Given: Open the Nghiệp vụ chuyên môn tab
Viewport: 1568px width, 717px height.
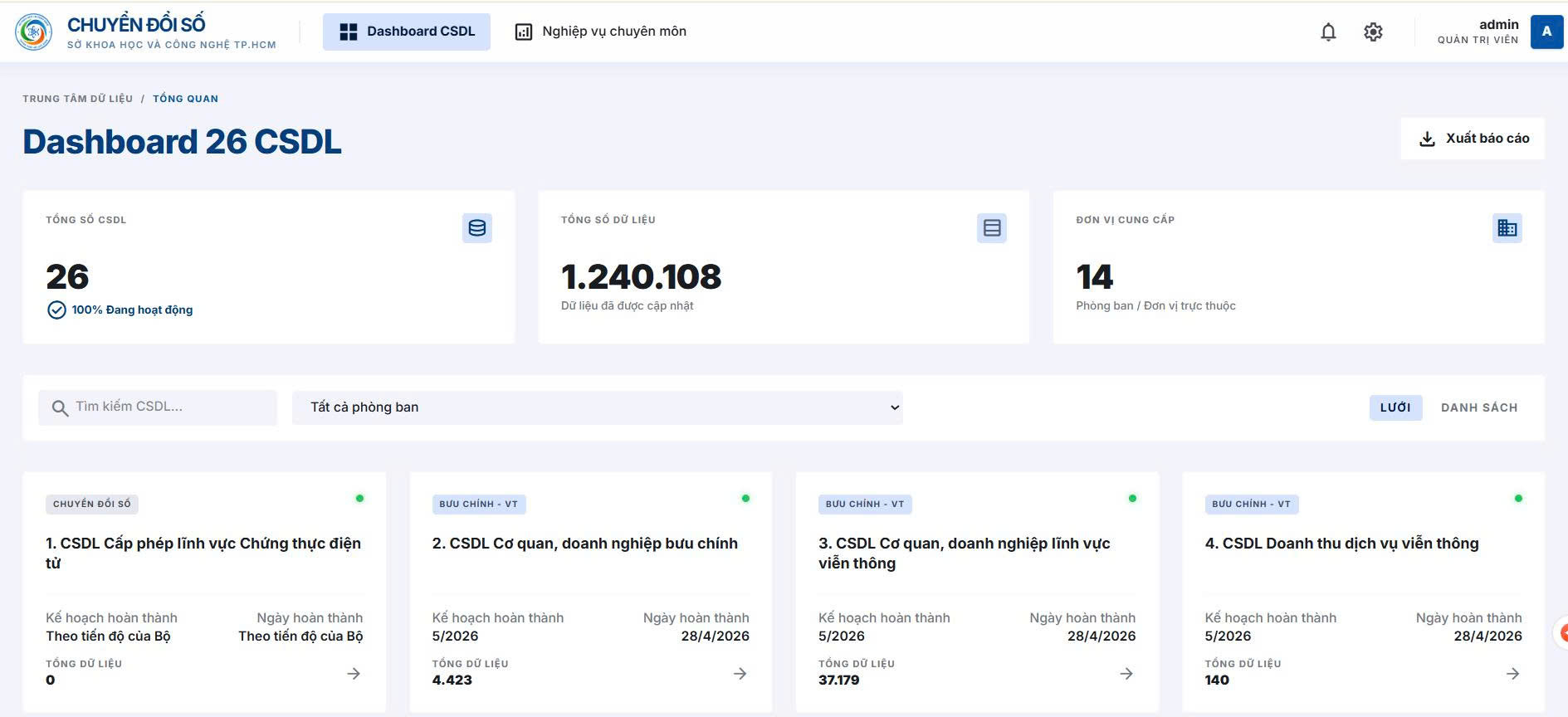Looking at the screenshot, I should [x=601, y=32].
